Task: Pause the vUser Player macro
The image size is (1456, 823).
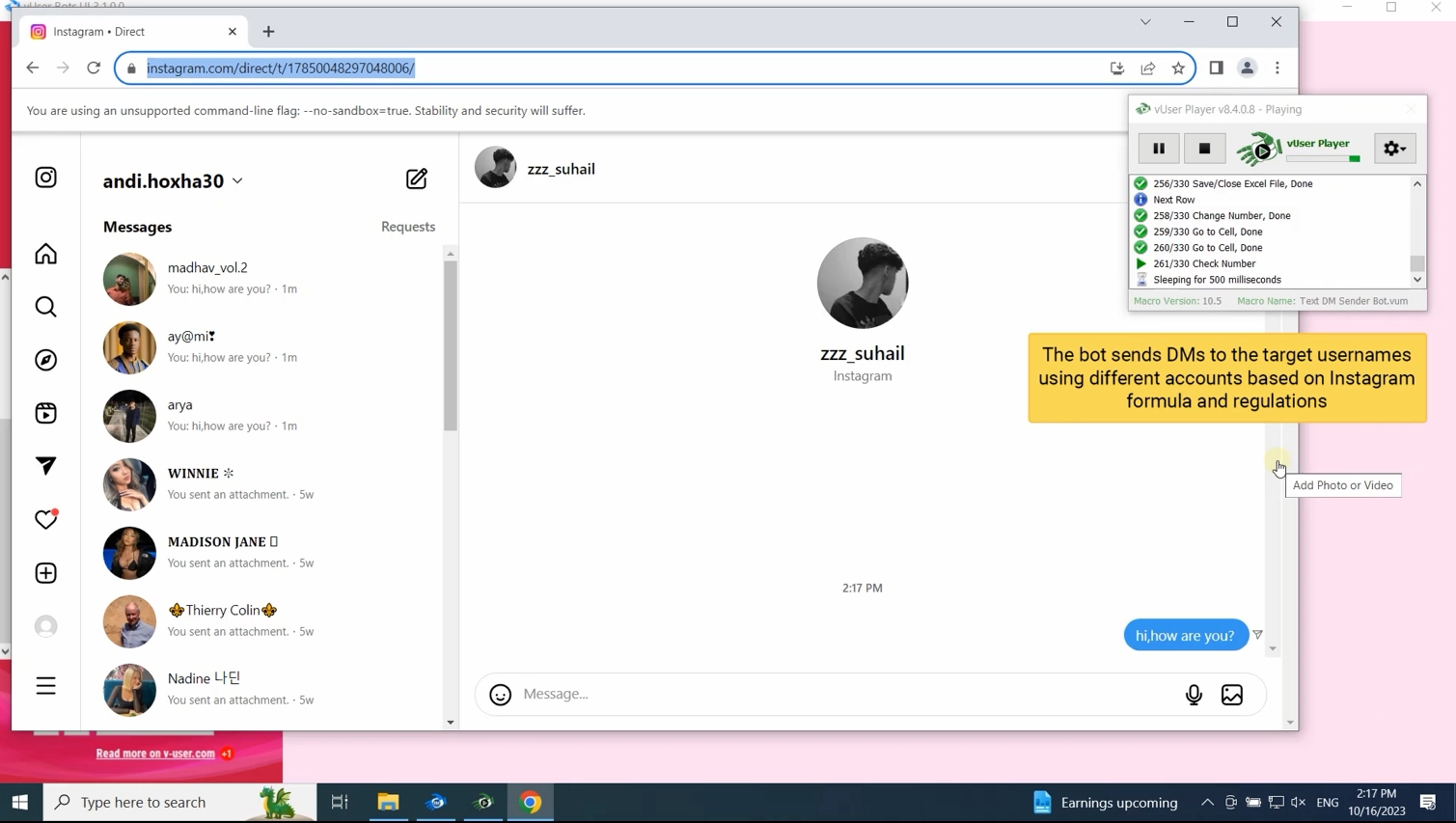Action: tap(1159, 149)
